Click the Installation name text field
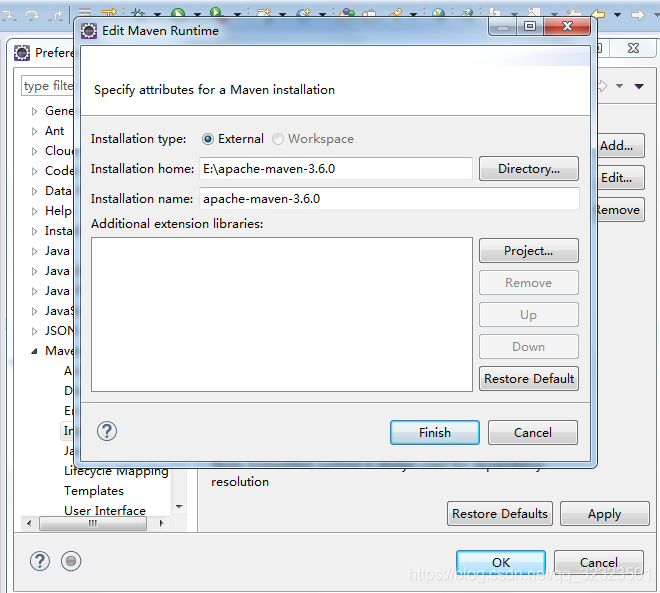Screen dimensions: 660x593 tap(389, 199)
